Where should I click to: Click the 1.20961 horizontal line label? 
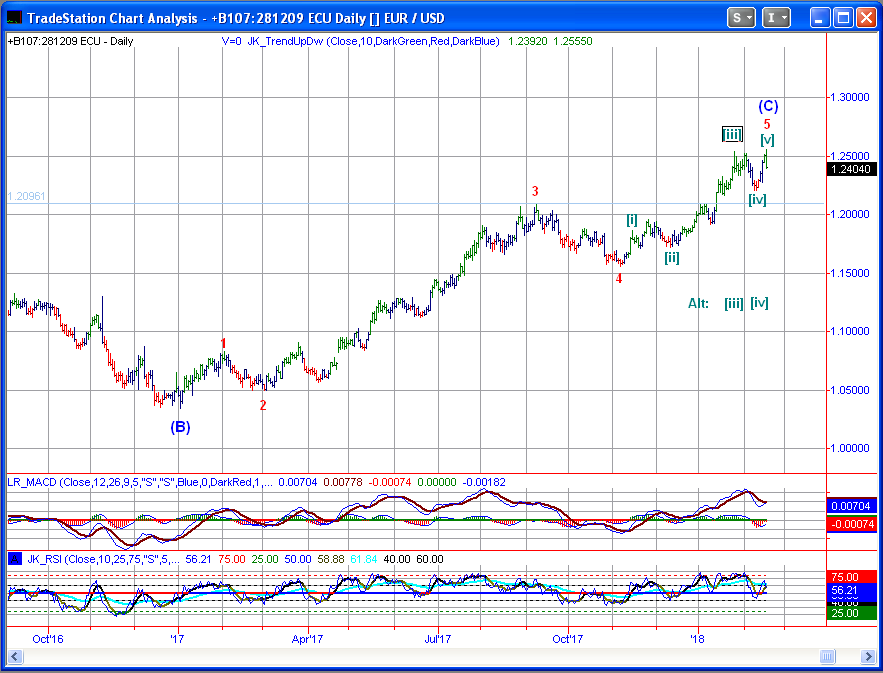click(26, 197)
